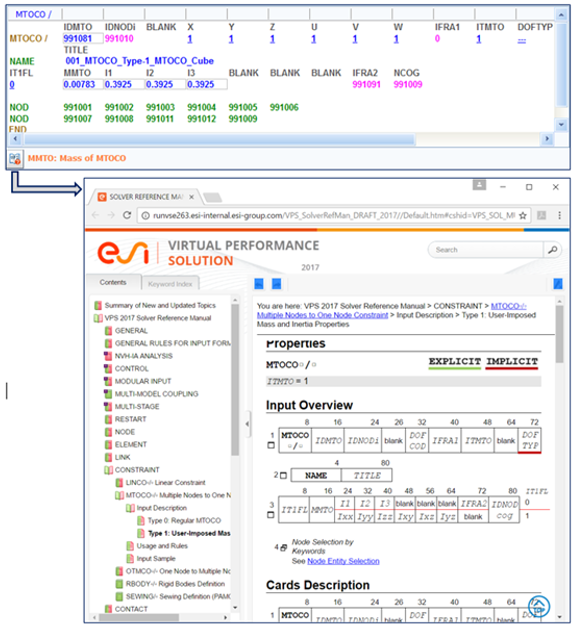Open the help icon beside MMTO description
This screenshot has width=573, height=626.
pyautogui.click(x=15, y=158)
